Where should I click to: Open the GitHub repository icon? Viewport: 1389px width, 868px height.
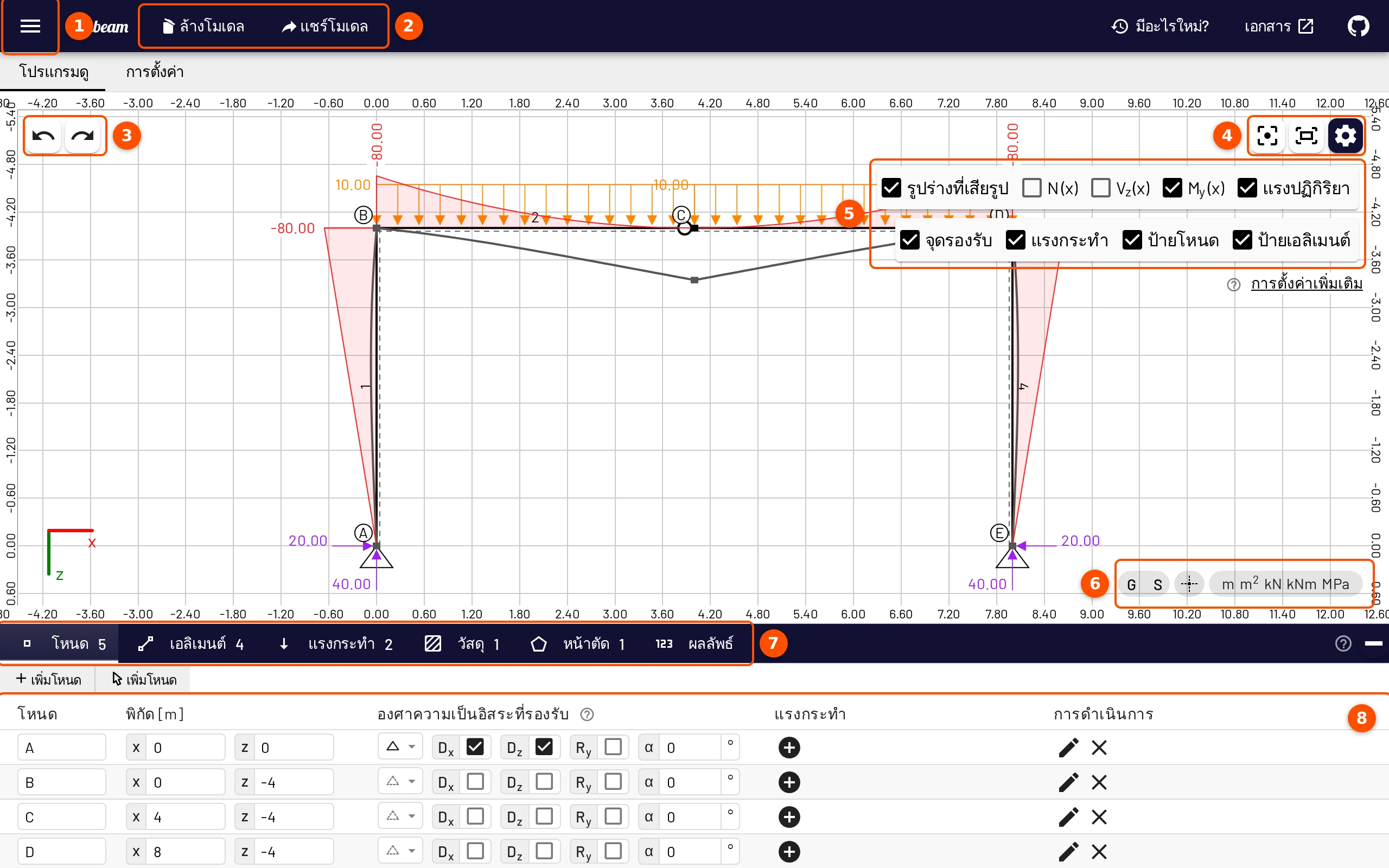point(1358,27)
